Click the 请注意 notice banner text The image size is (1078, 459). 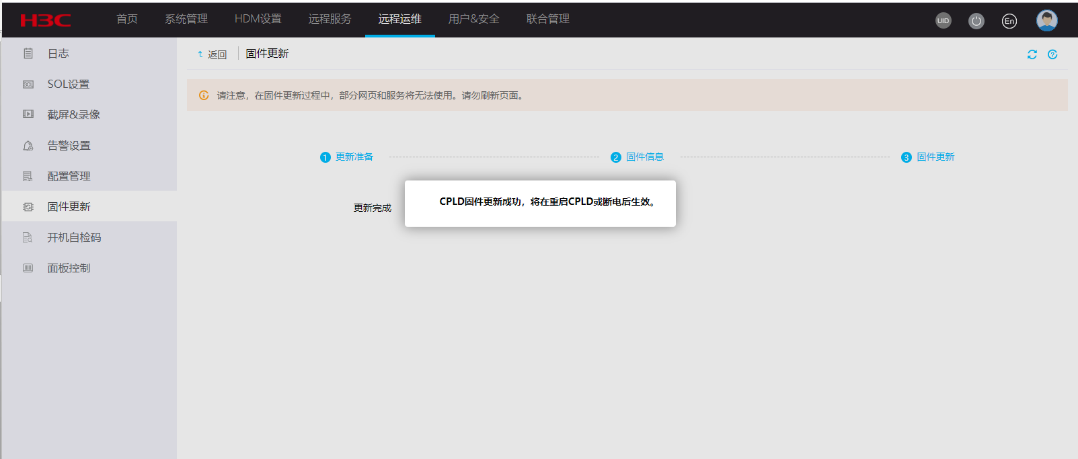point(371,96)
